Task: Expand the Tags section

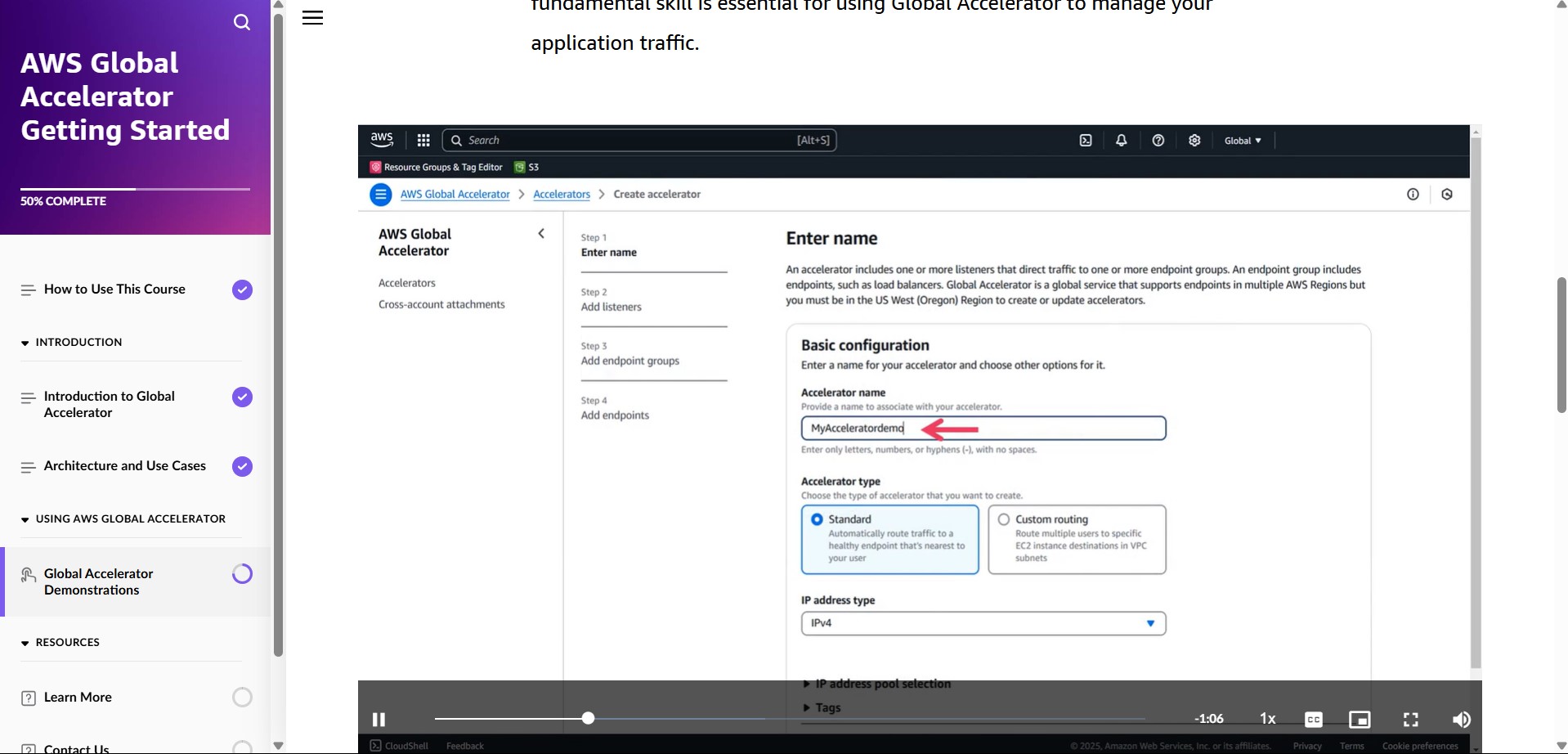Action: click(x=822, y=708)
